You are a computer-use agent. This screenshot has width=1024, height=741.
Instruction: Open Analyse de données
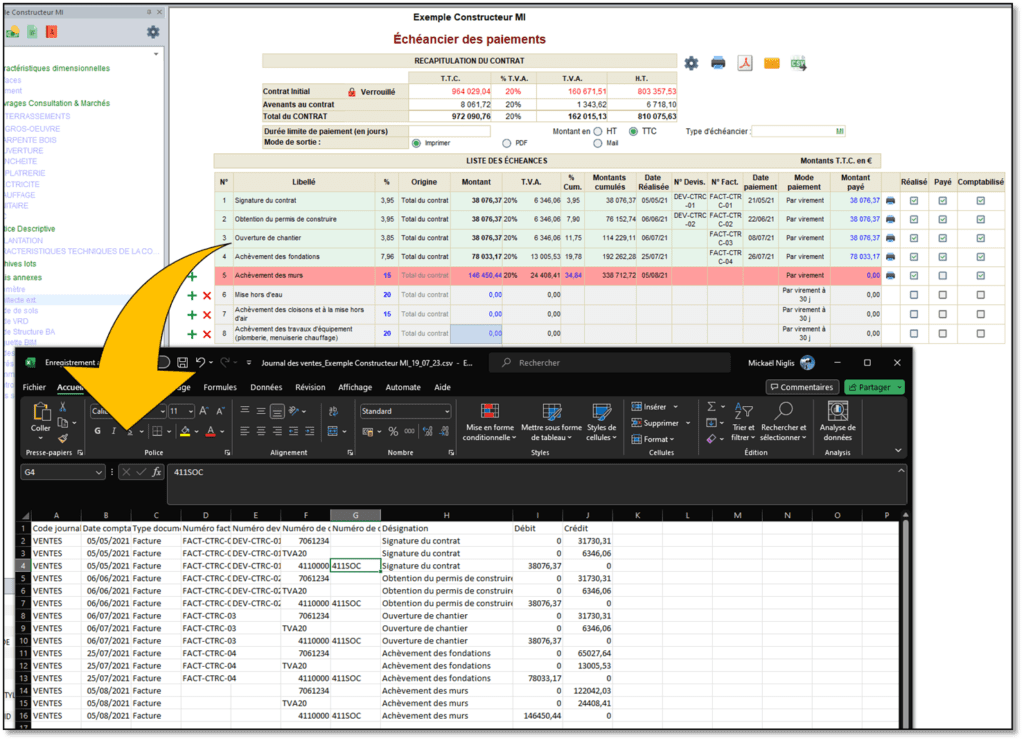(837, 420)
